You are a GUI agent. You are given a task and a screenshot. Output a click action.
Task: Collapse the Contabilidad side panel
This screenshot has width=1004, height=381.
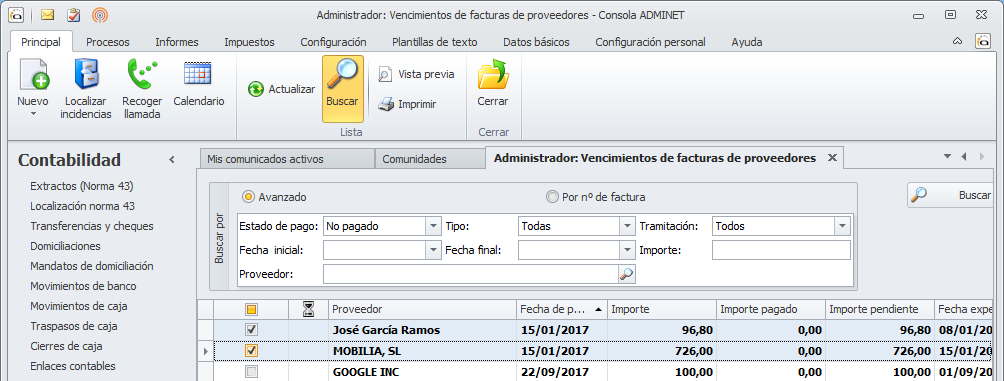172,160
